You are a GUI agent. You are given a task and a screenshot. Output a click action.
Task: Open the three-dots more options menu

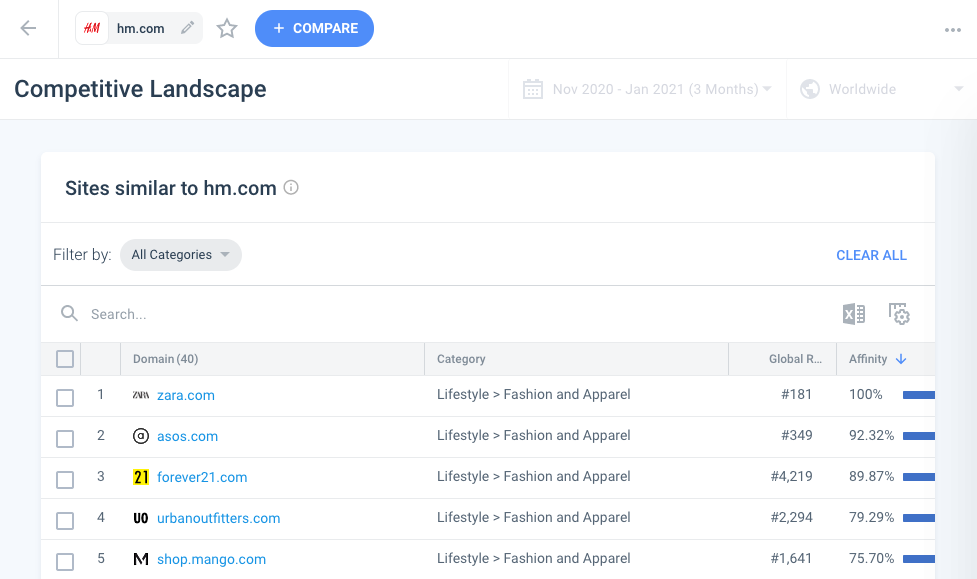[x=953, y=29]
